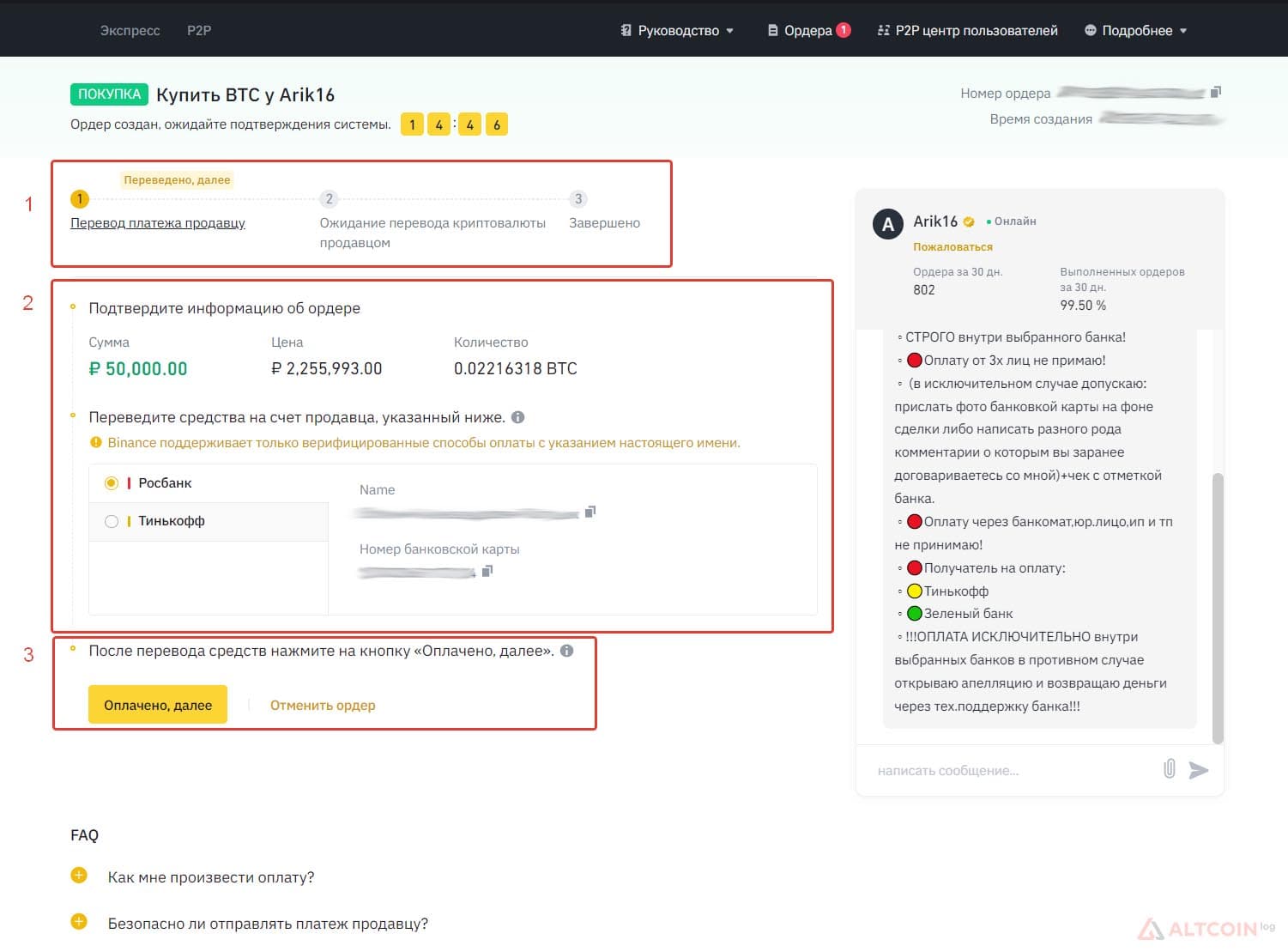This screenshot has width=1288, height=952.
Task: Copy the order number with copy icon
Action: point(1215,92)
